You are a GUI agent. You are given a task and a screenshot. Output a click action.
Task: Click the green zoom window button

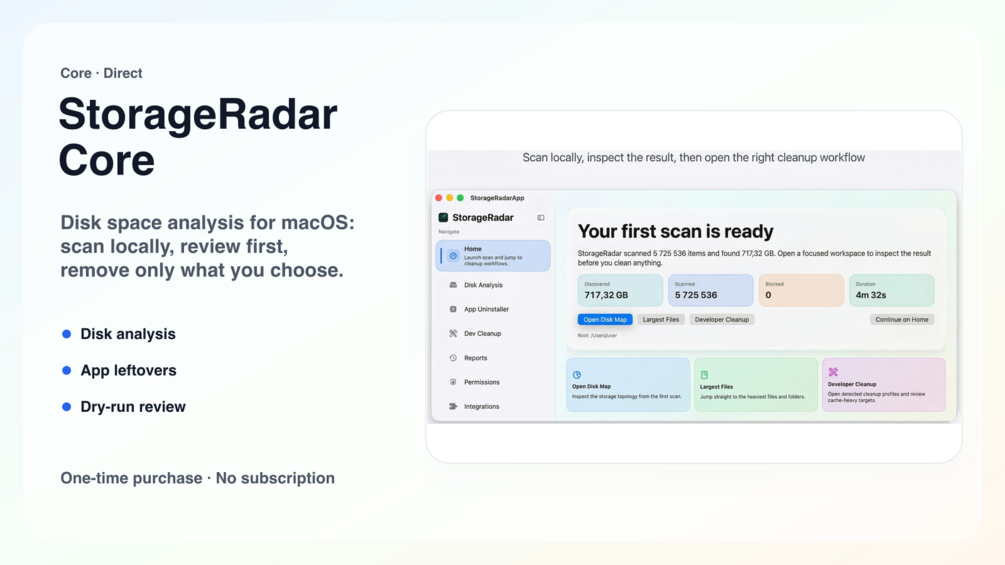(460, 198)
